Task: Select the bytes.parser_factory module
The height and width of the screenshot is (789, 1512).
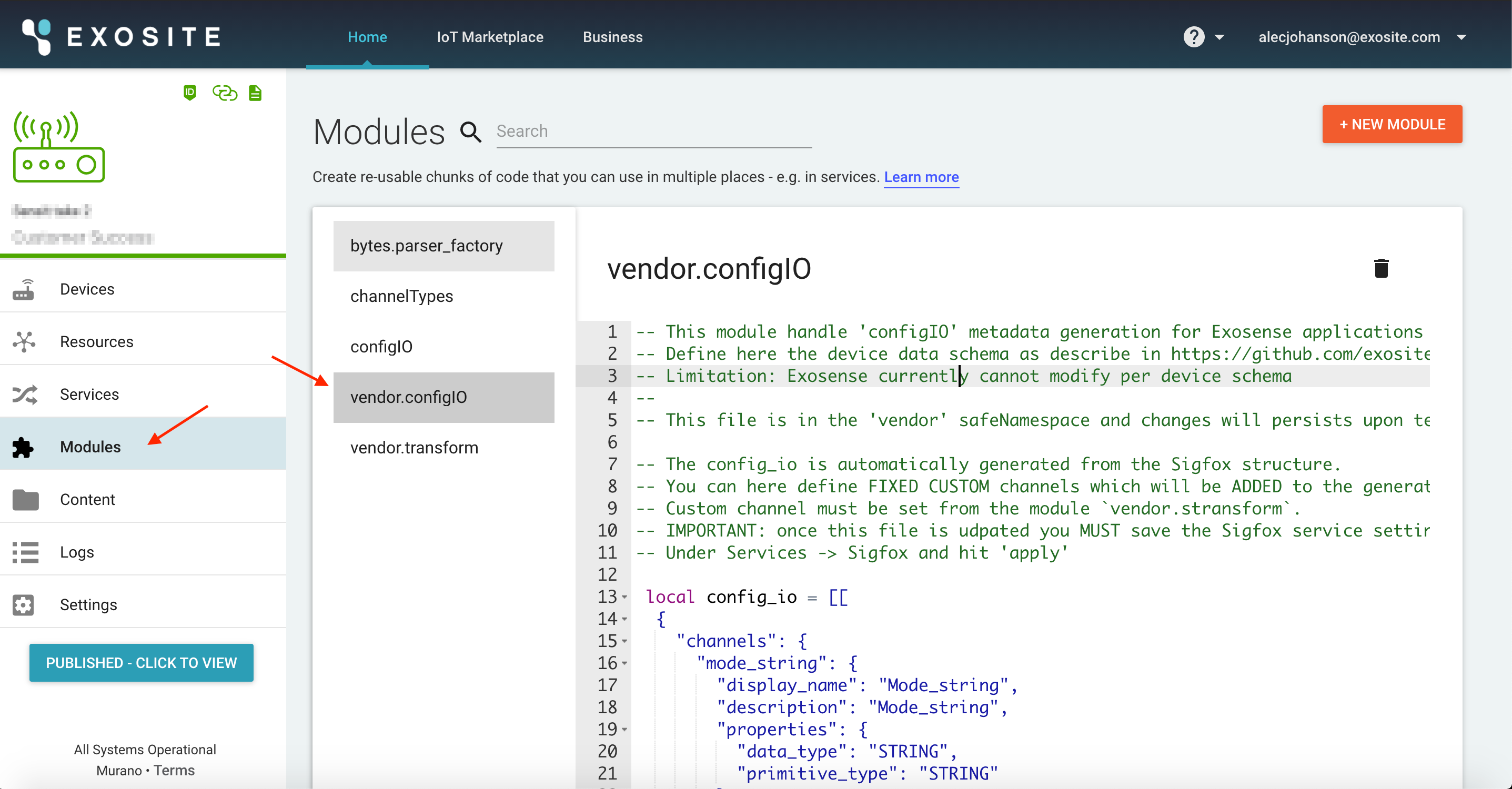Action: (x=443, y=246)
